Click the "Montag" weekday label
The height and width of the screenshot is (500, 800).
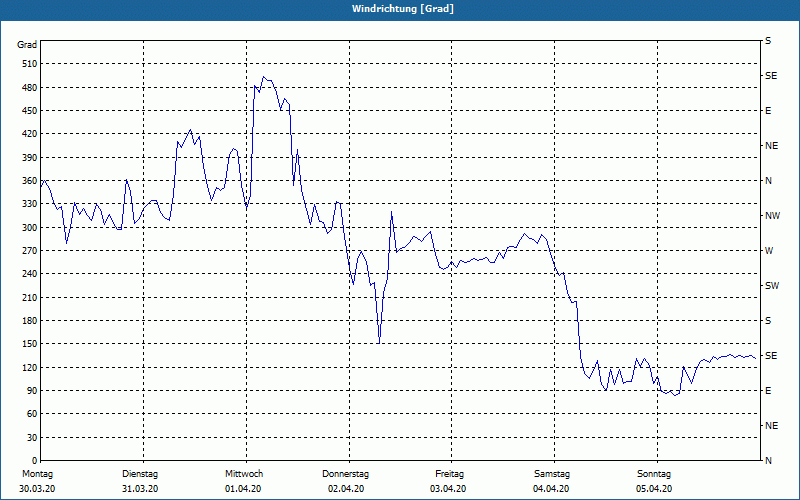click(x=38, y=474)
